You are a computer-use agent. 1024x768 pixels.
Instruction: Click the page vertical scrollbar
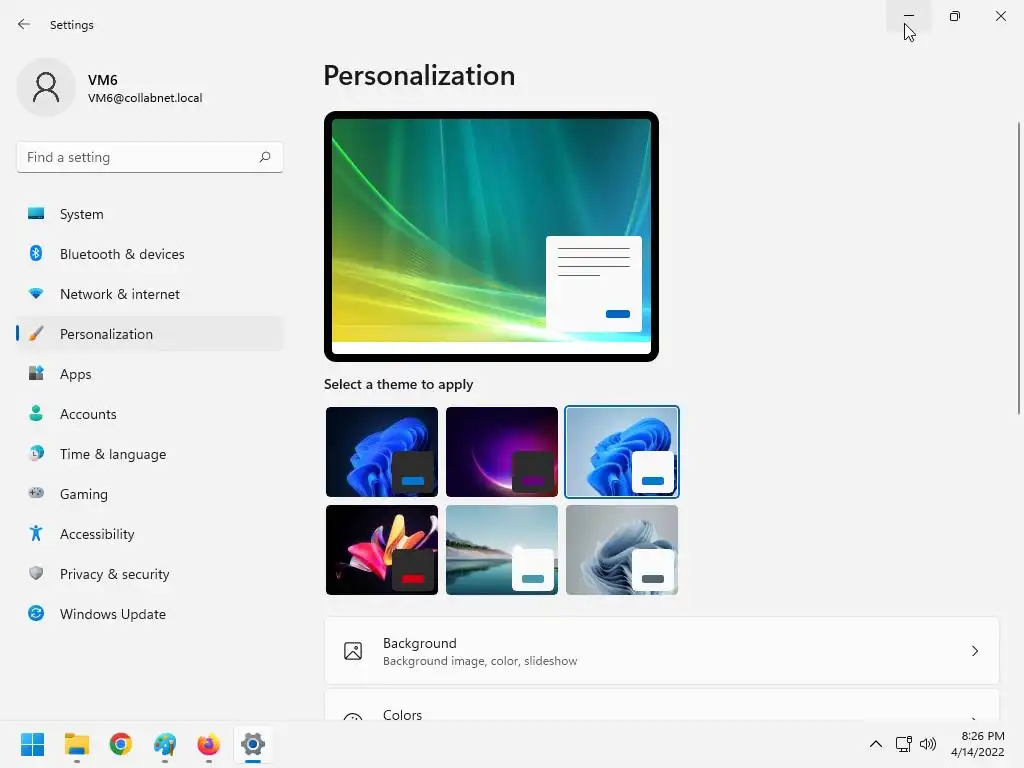click(1018, 268)
